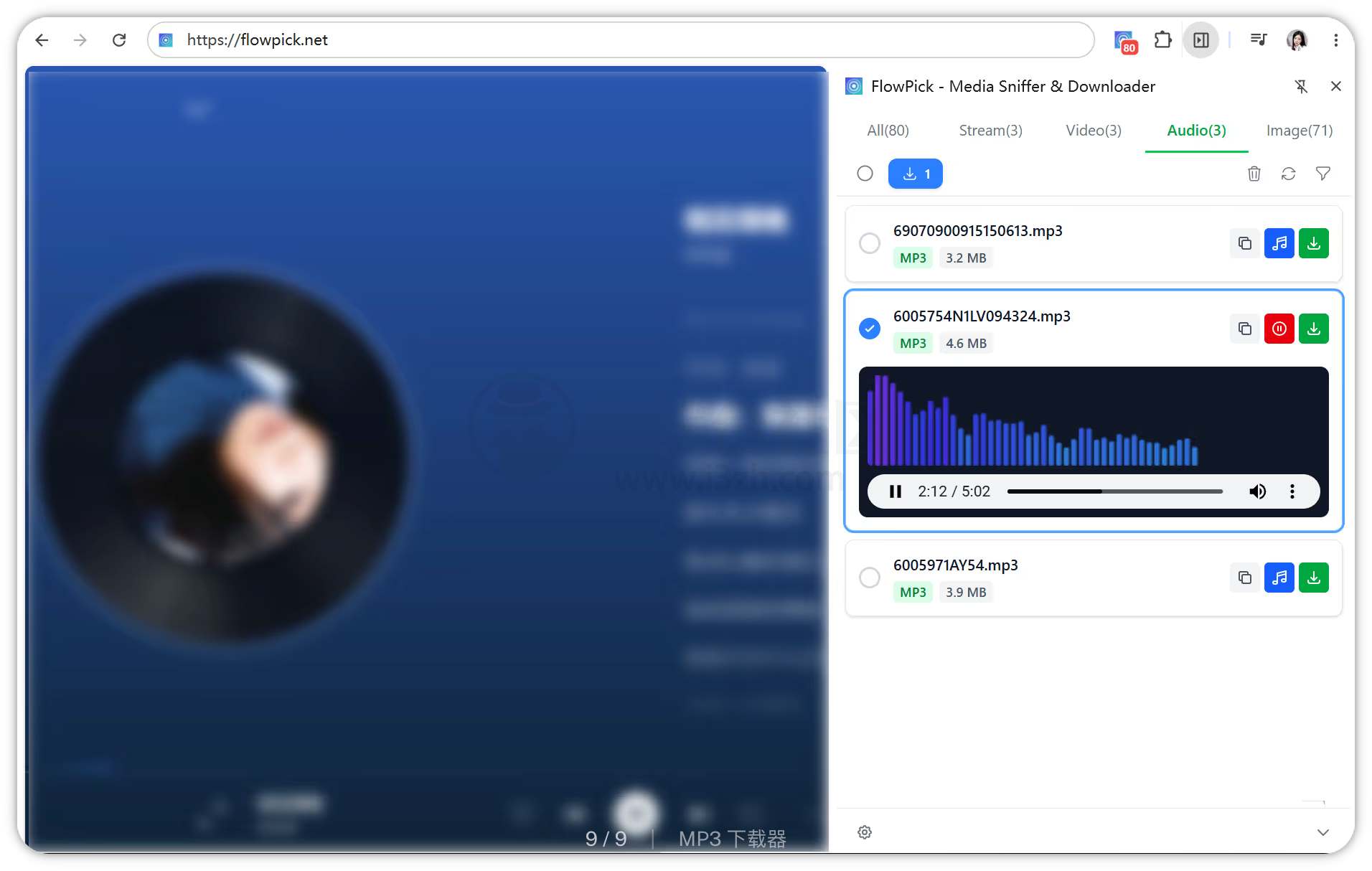Switch to the Image(71) tab

1300,131
